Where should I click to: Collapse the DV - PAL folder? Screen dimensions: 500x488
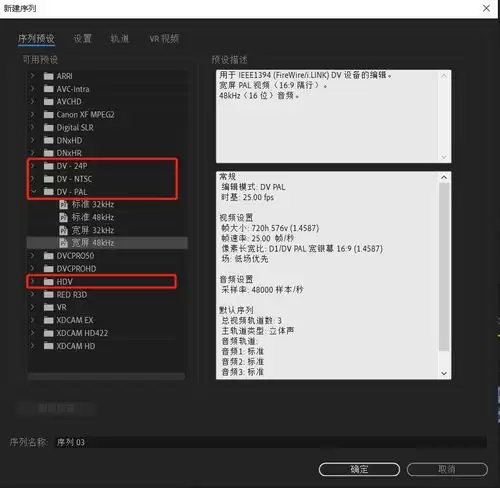tap(33, 192)
